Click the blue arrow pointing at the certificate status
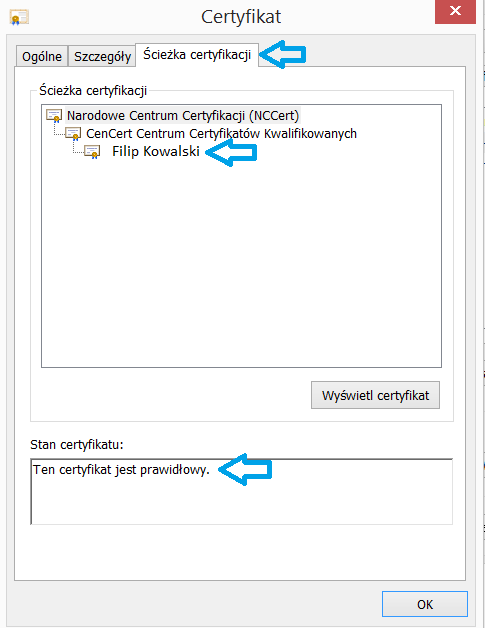 [x=246, y=469]
